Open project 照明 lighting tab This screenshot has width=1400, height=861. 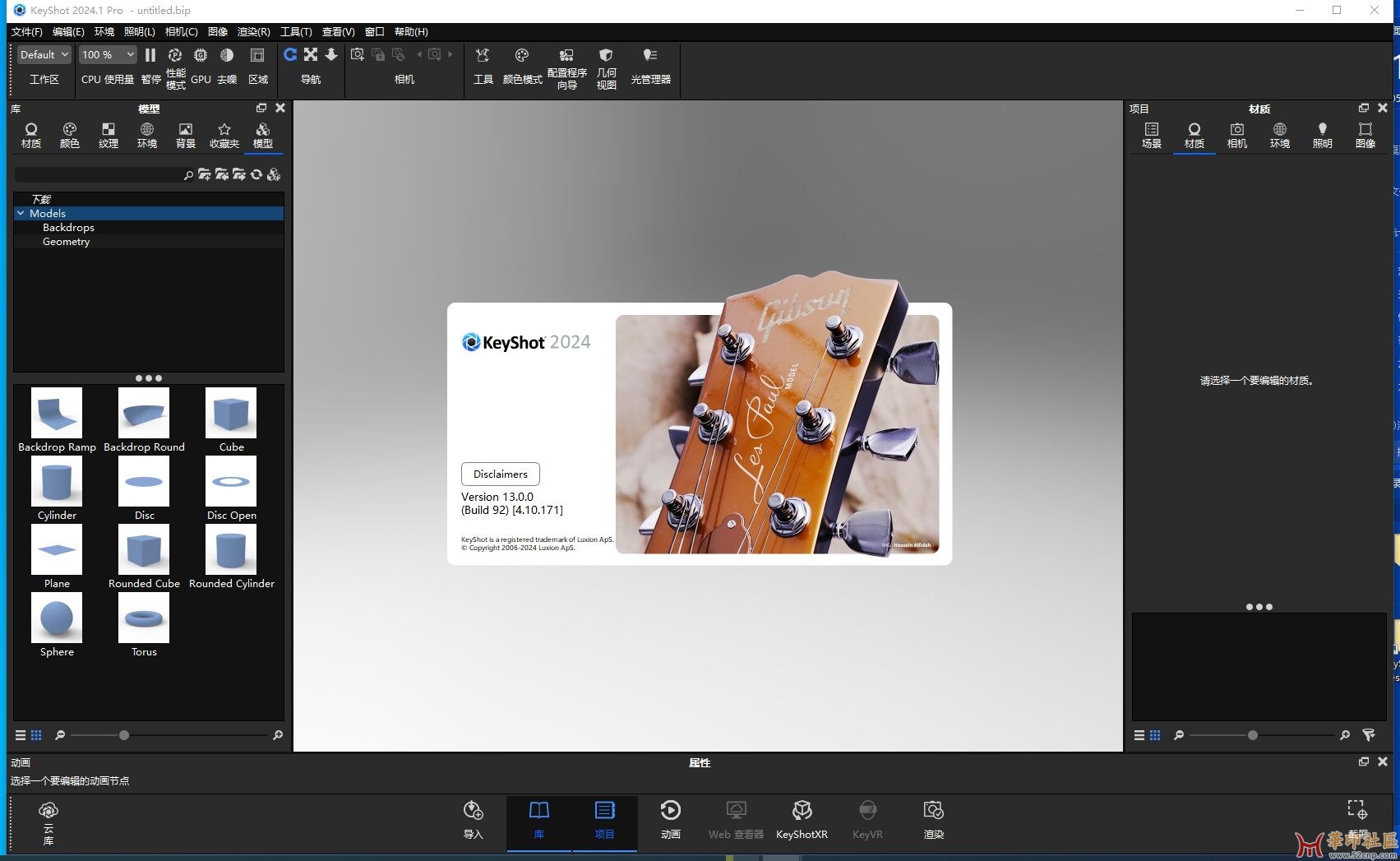1323,136
